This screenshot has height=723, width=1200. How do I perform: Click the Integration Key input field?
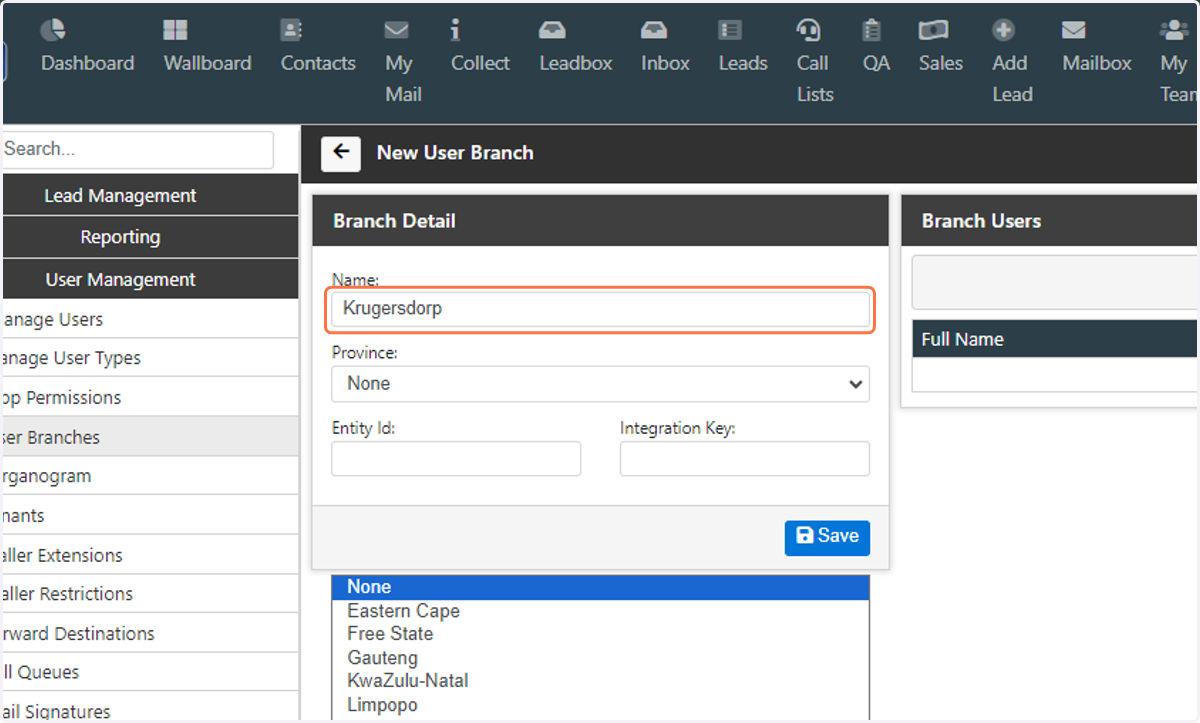click(x=745, y=458)
